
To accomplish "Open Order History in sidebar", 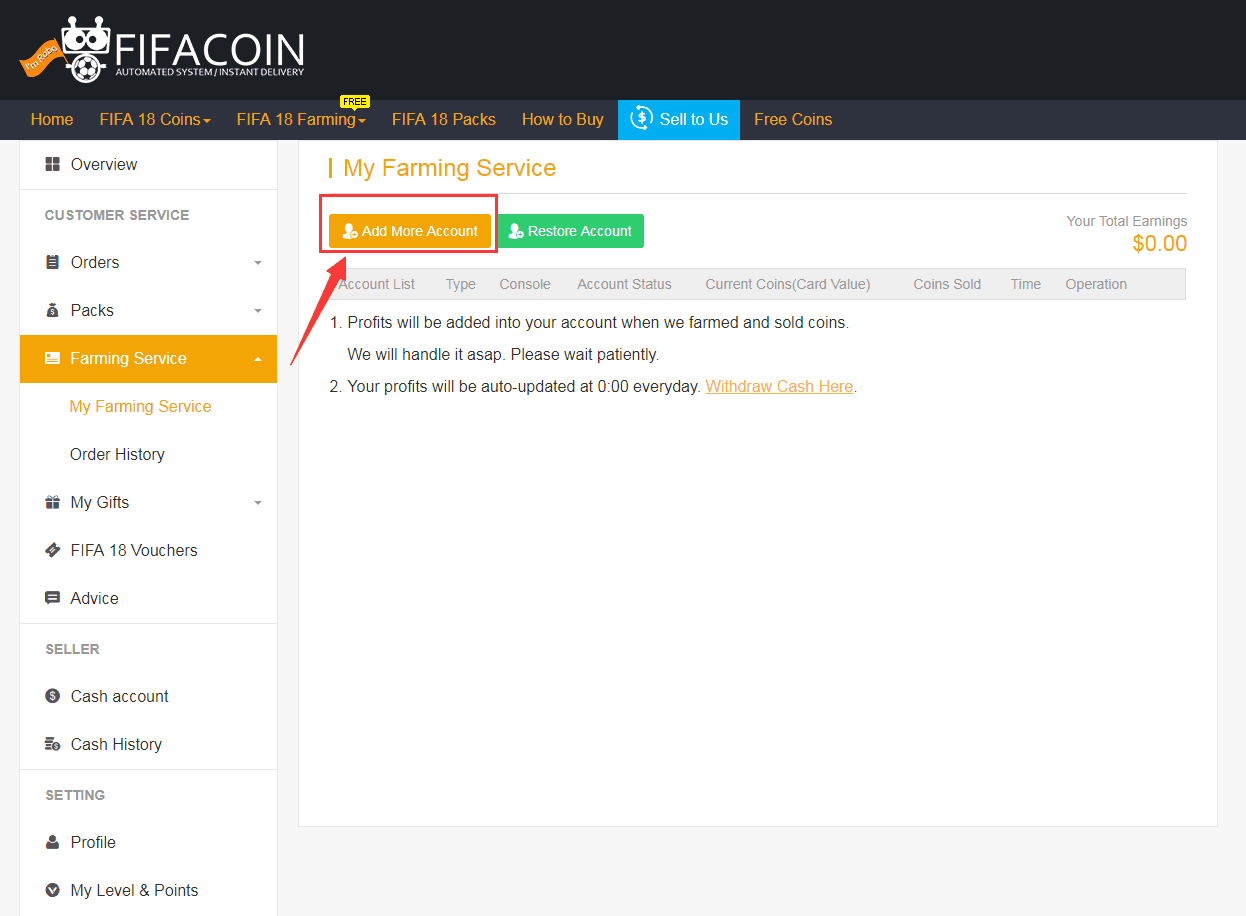I will point(117,454).
